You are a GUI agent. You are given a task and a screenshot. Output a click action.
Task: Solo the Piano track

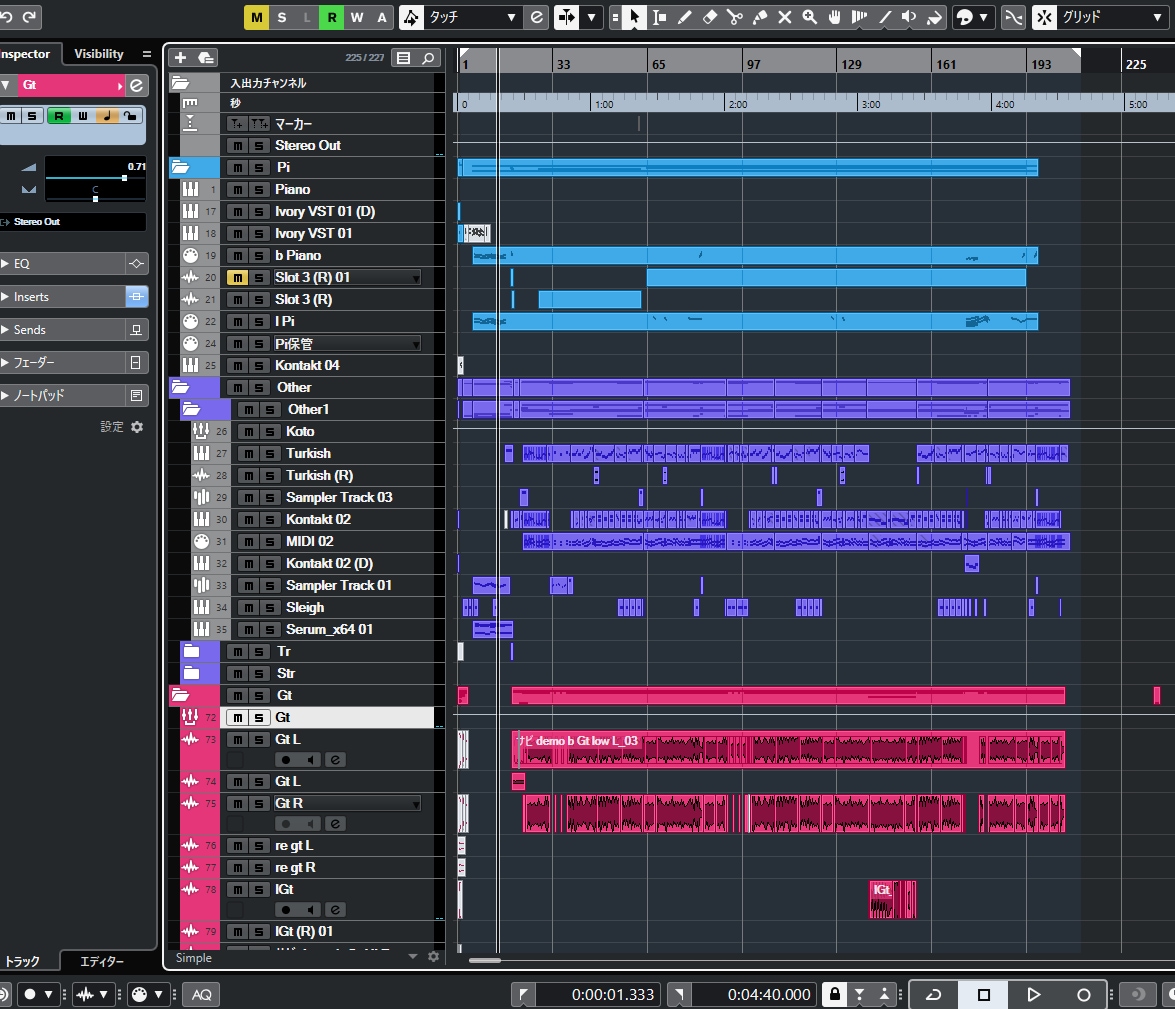259,190
